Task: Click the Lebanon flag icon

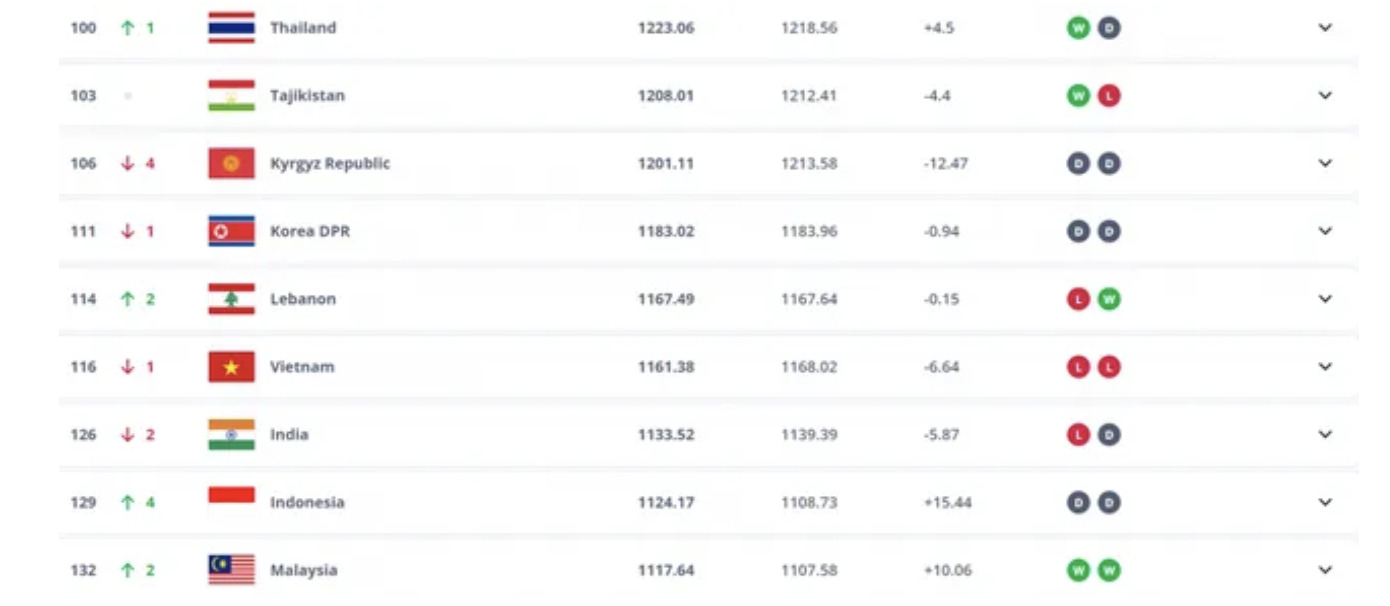Action: click(x=231, y=299)
